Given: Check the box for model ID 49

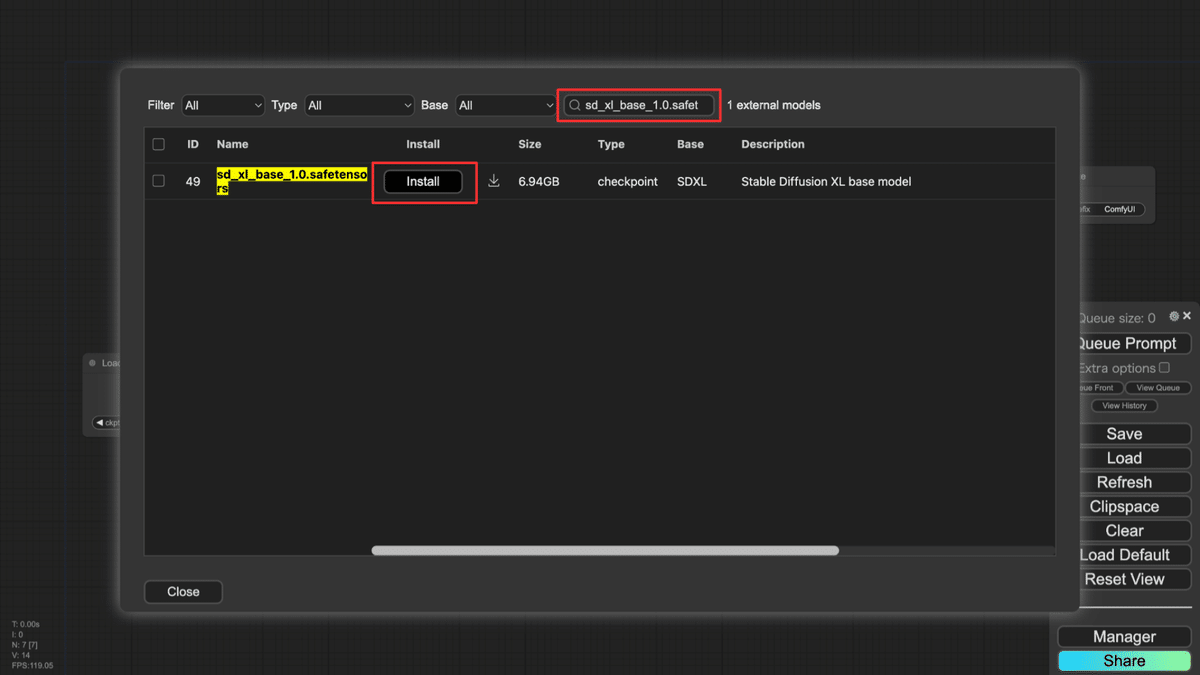Looking at the screenshot, I should point(158,181).
